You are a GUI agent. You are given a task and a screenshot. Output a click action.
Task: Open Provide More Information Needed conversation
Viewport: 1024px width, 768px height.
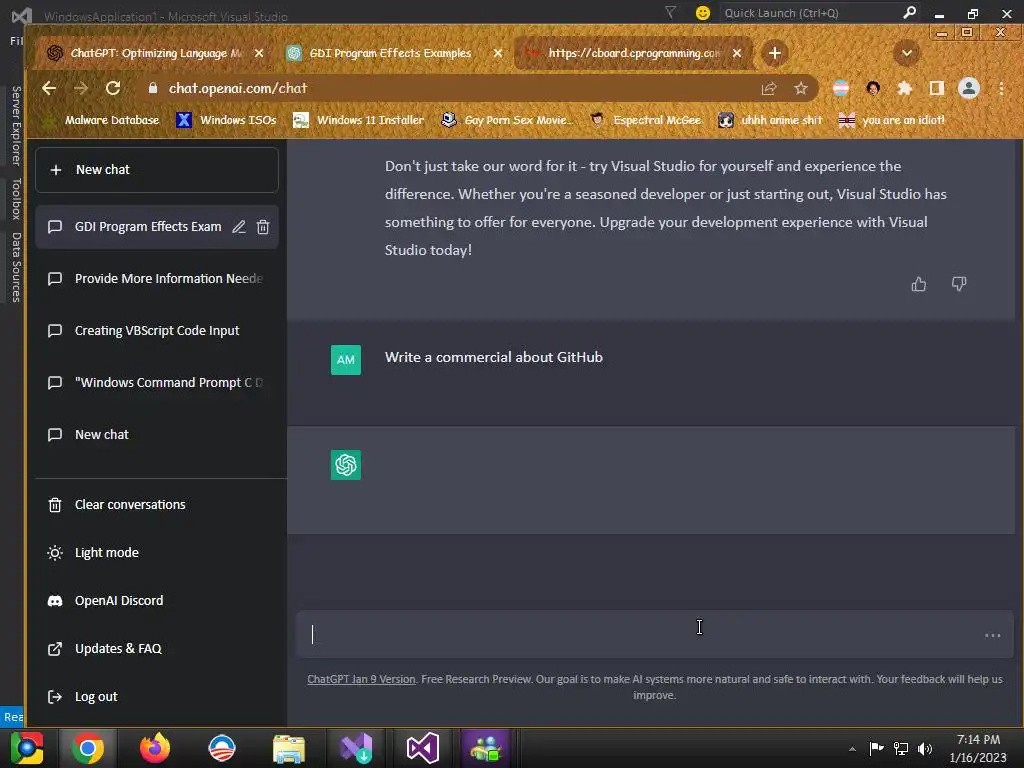point(157,279)
